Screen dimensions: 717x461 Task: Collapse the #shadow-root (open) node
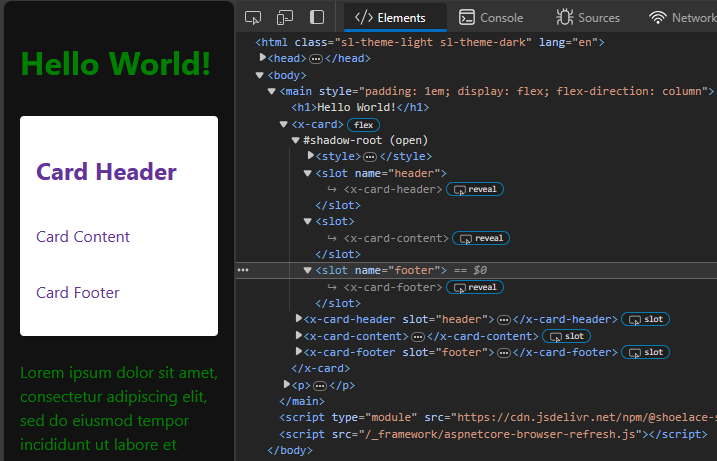coord(295,140)
